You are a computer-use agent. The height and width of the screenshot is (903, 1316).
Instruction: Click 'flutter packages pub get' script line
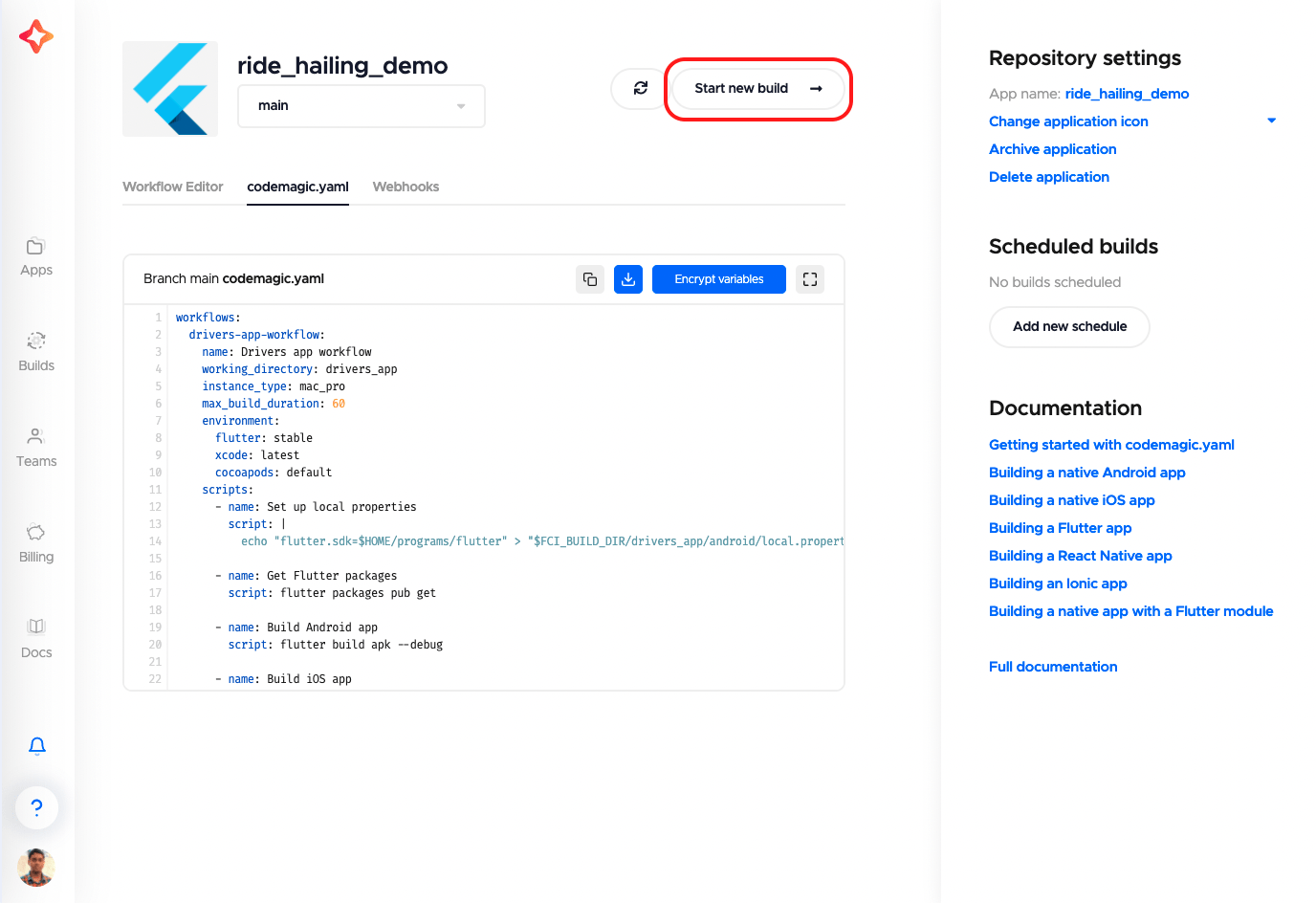(332, 593)
